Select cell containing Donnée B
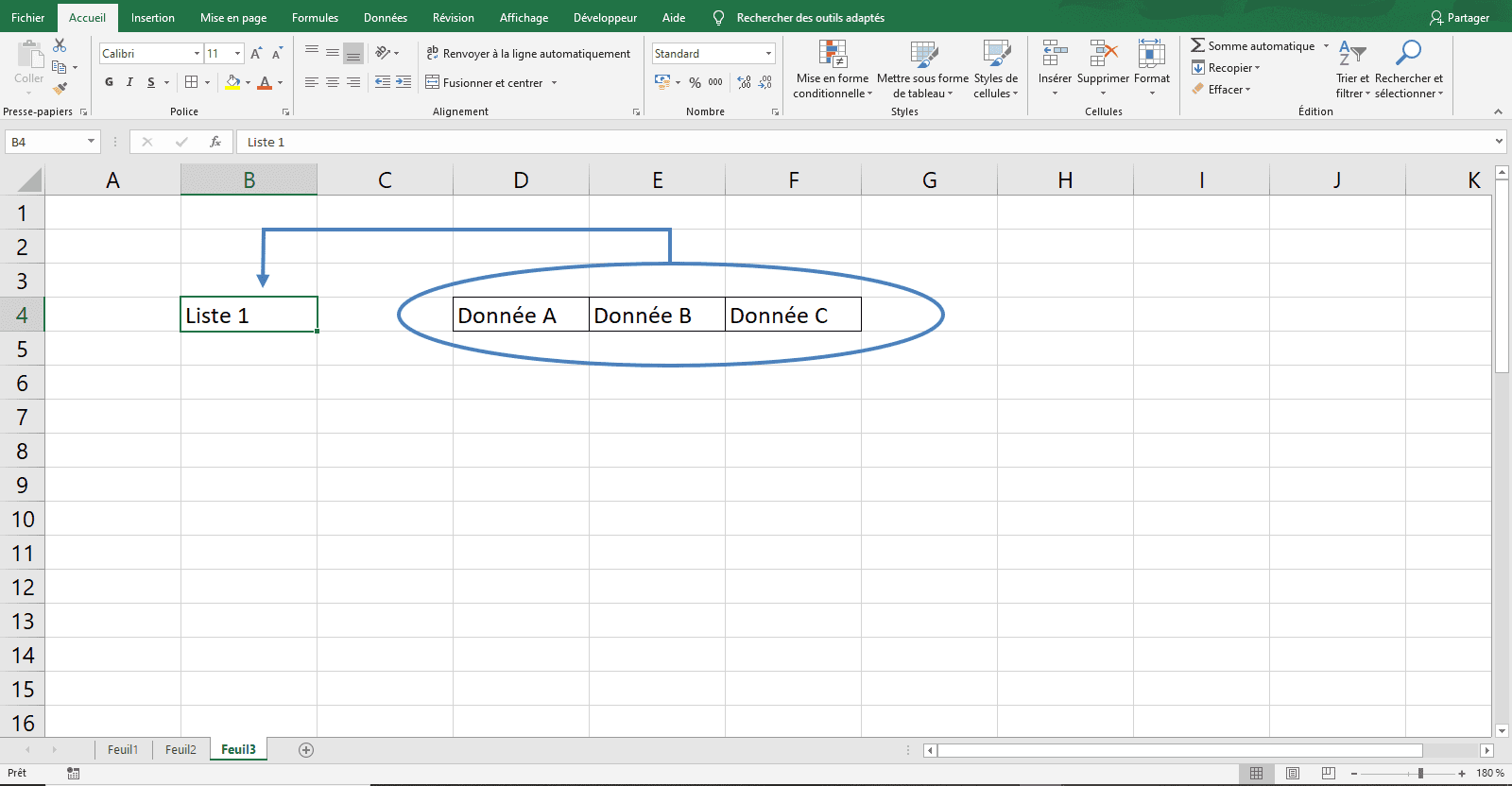This screenshot has height=786, width=1512. pyautogui.click(x=657, y=316)
